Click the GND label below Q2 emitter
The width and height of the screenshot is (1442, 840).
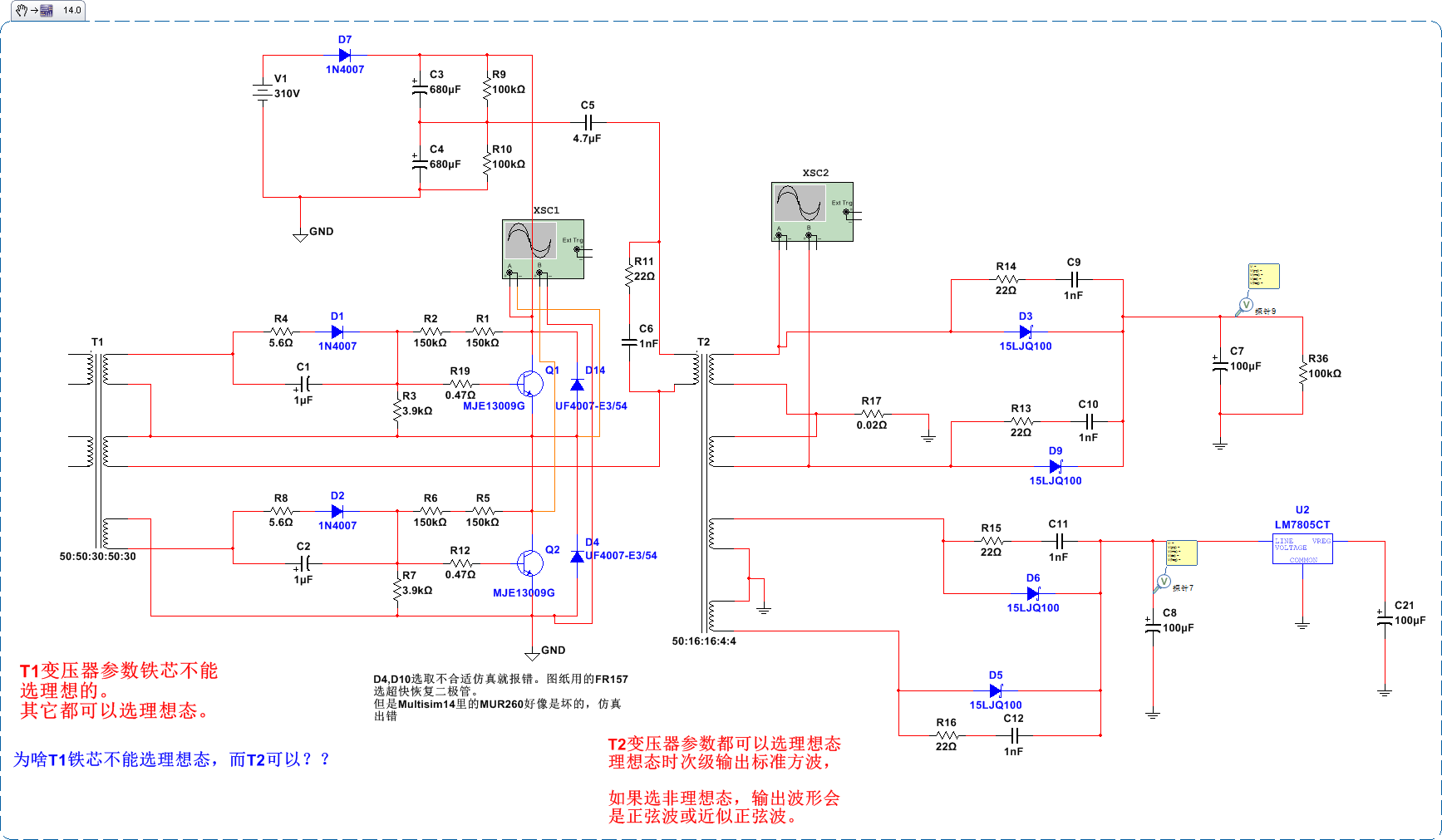click(554, 651)
